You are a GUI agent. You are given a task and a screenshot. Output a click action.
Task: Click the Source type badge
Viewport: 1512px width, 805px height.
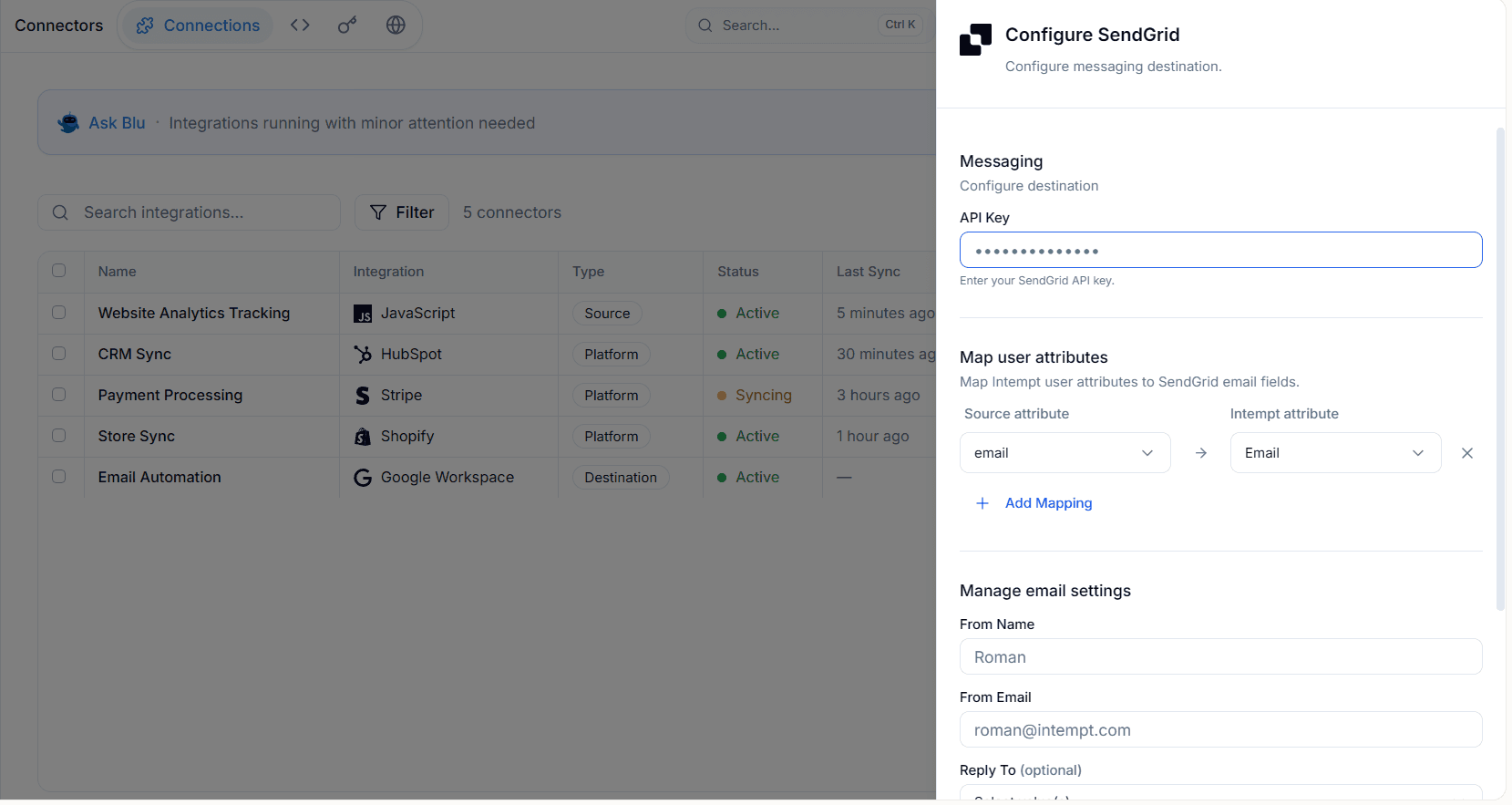[607, 313]
